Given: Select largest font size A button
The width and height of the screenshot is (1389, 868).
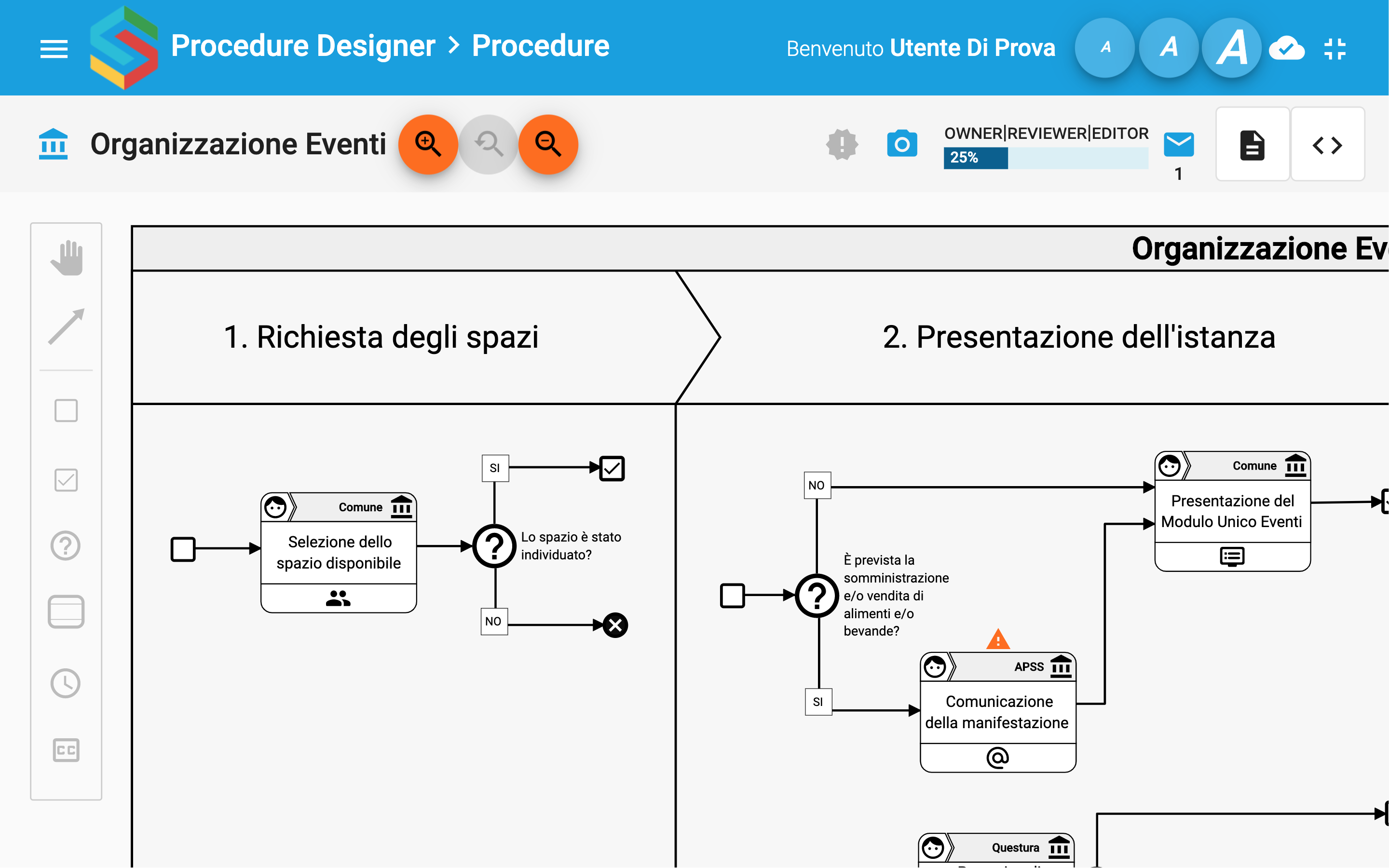Looking at the screenshot, I should tap(1232, 48).
